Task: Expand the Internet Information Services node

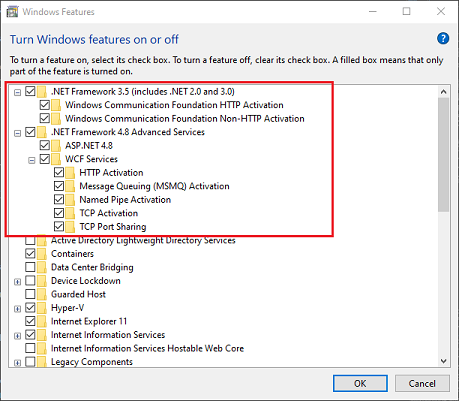Action: (x=17, y=336)
